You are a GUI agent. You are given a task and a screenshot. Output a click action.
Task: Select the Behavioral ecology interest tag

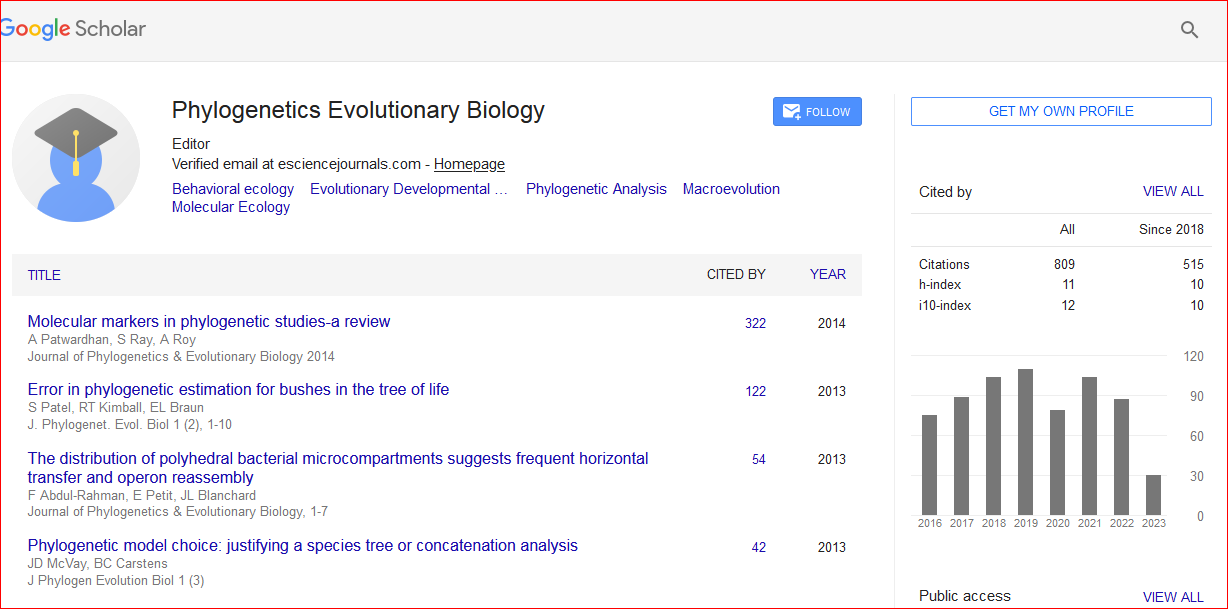(233, 189)
